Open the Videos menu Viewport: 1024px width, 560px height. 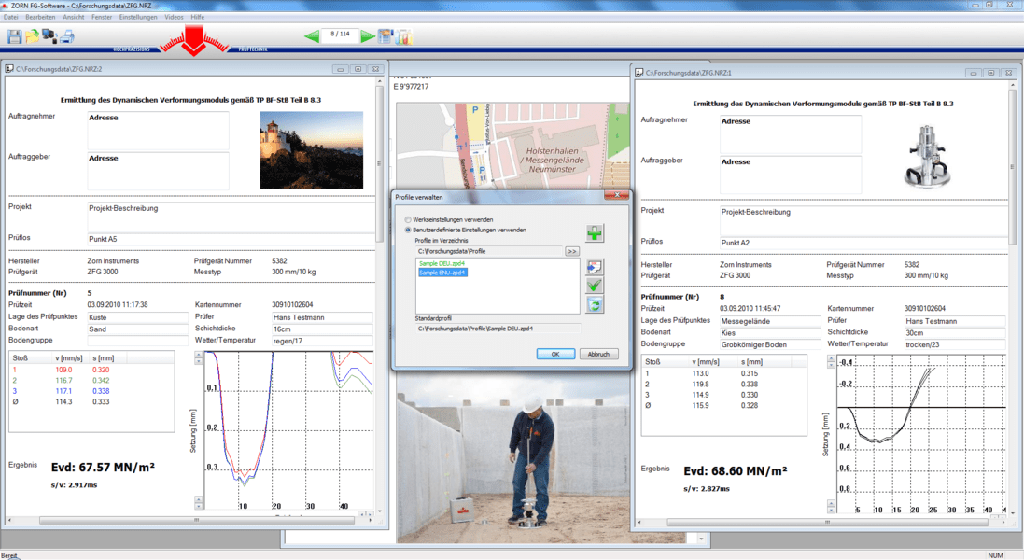pos(174,17)
